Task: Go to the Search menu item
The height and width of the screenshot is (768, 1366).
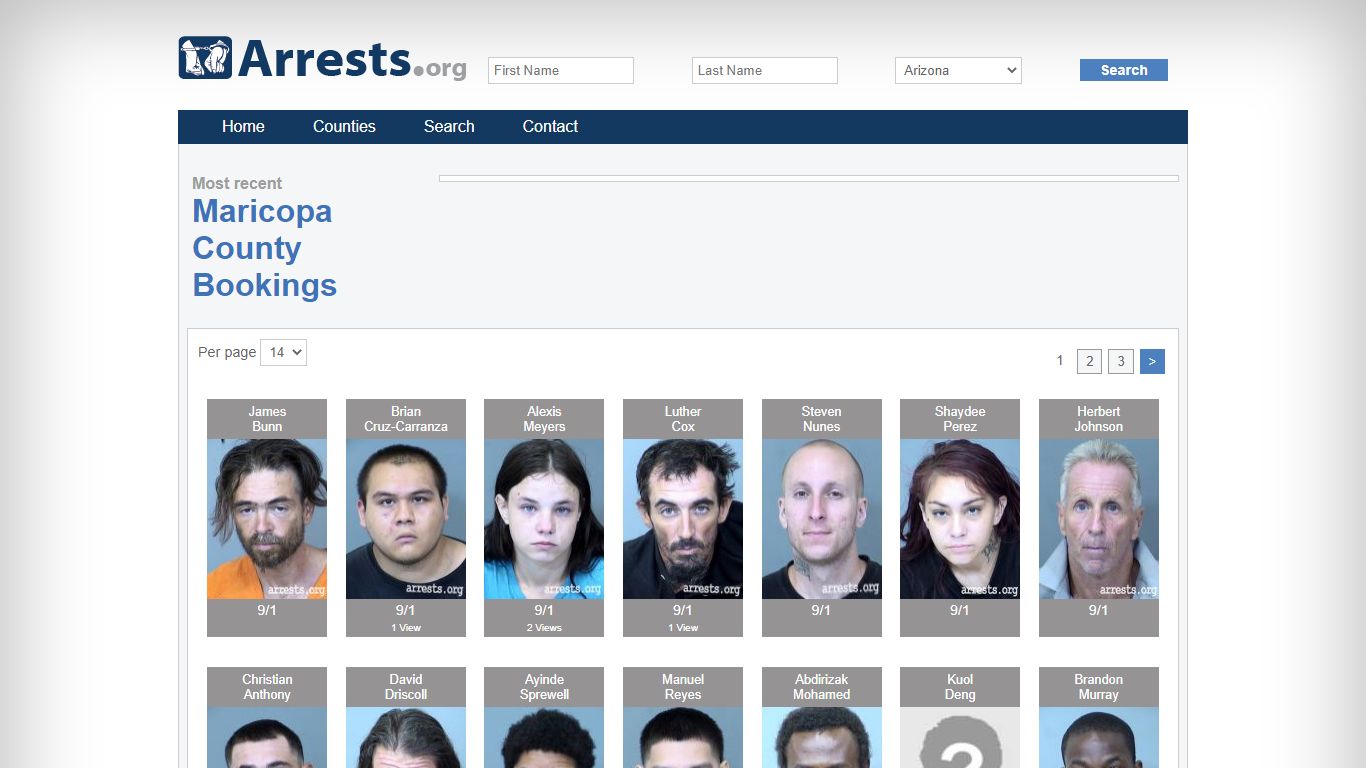Action: click(x=449, y=126)
